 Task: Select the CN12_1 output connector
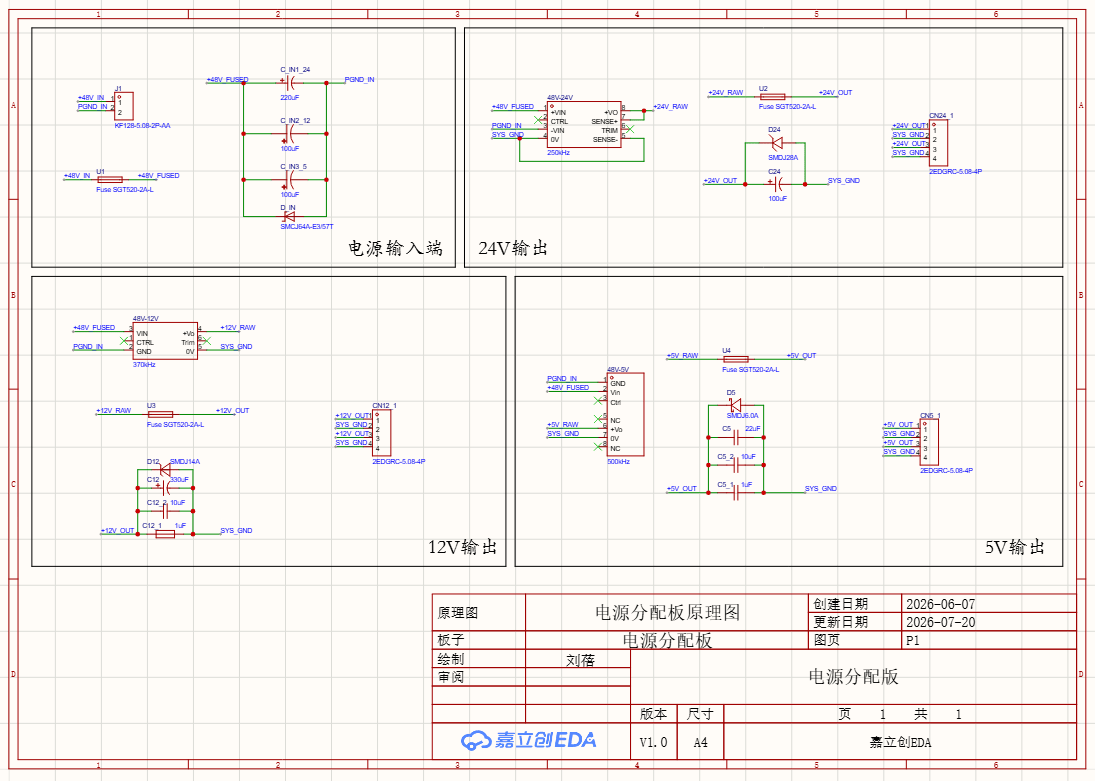(x=382, y=432)
